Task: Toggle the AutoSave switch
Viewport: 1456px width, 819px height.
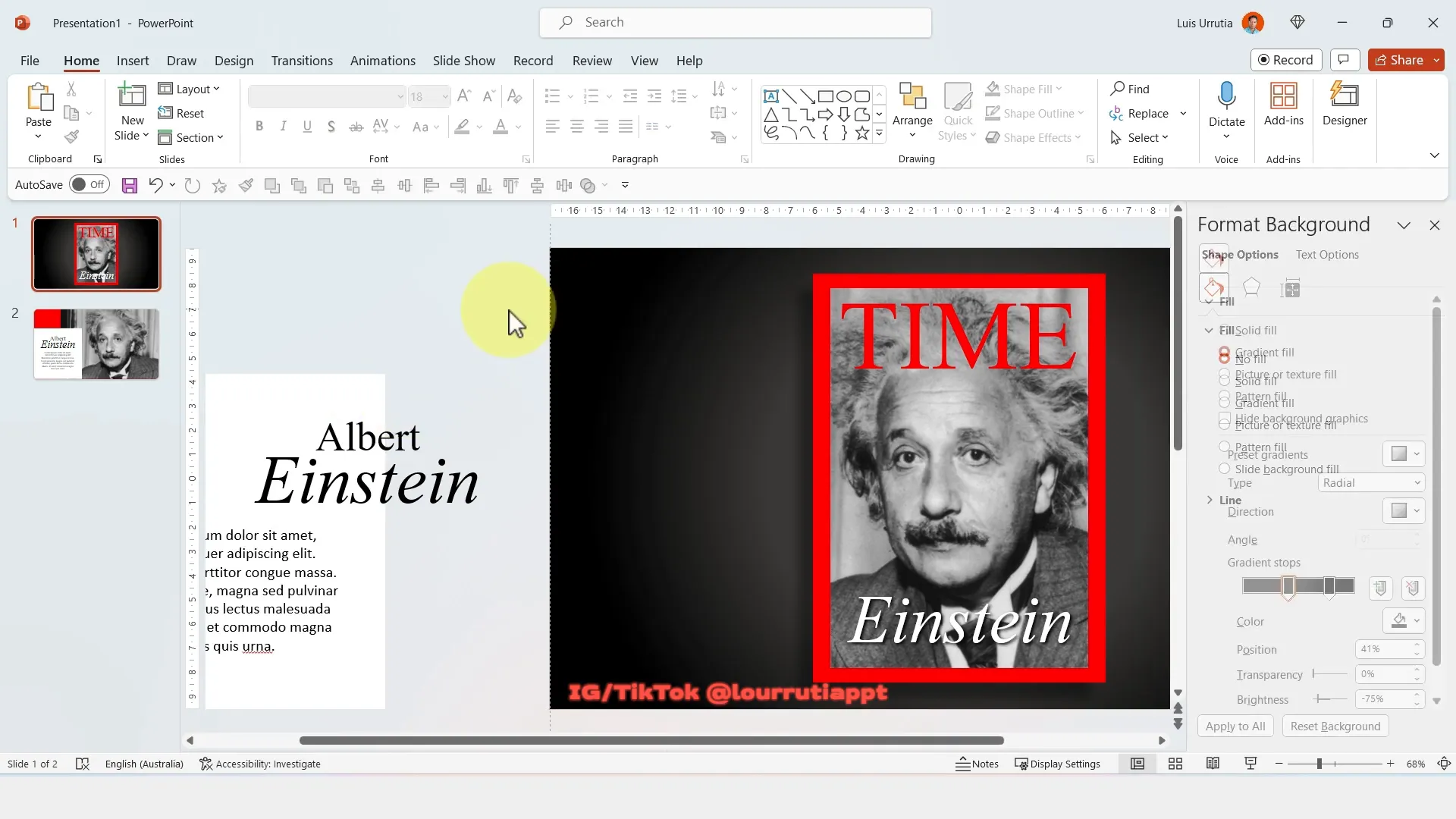Action: pos(89,184)
